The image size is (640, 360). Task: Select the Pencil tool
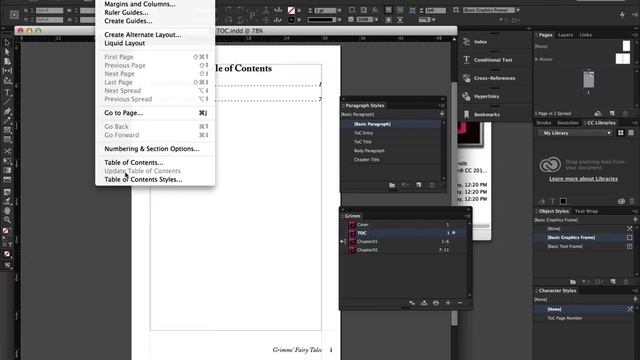[7, 120]
